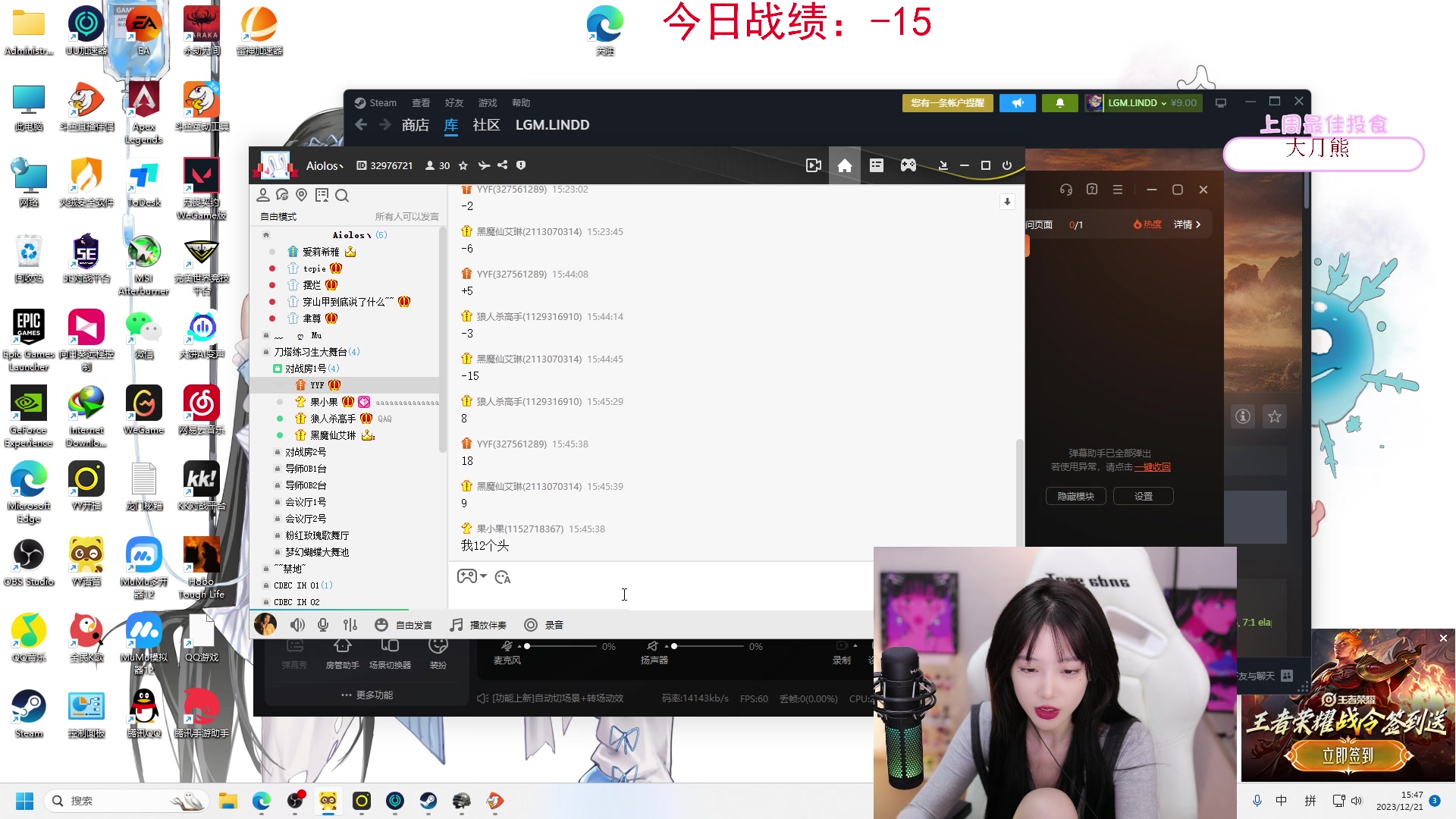Image resolution: width=1456 pixels, height=819 pixels.
Task: Jump to latest message down-arrow button
Action: pyautogui.click(x=1007, y=202)
